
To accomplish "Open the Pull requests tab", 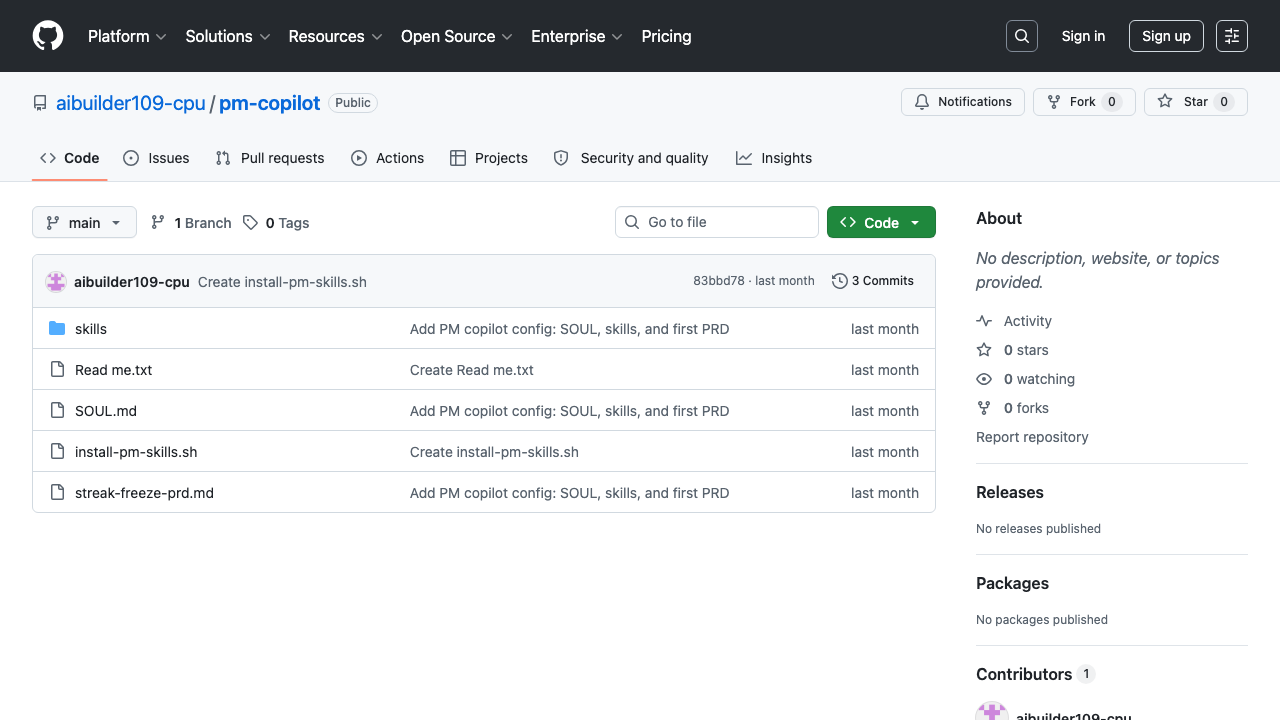I will (270, 158).
